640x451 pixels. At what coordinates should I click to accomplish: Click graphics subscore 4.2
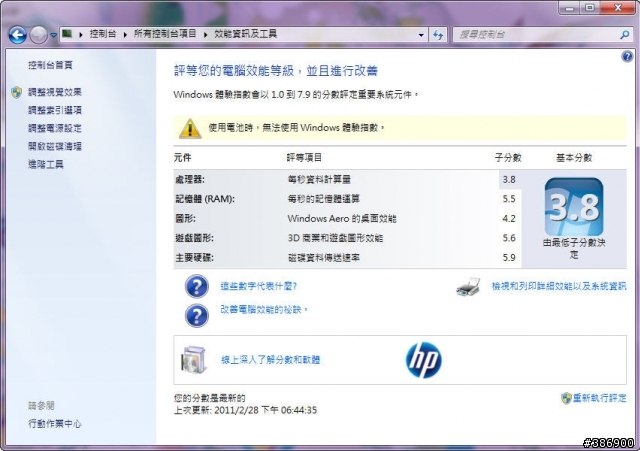[509, 218]
